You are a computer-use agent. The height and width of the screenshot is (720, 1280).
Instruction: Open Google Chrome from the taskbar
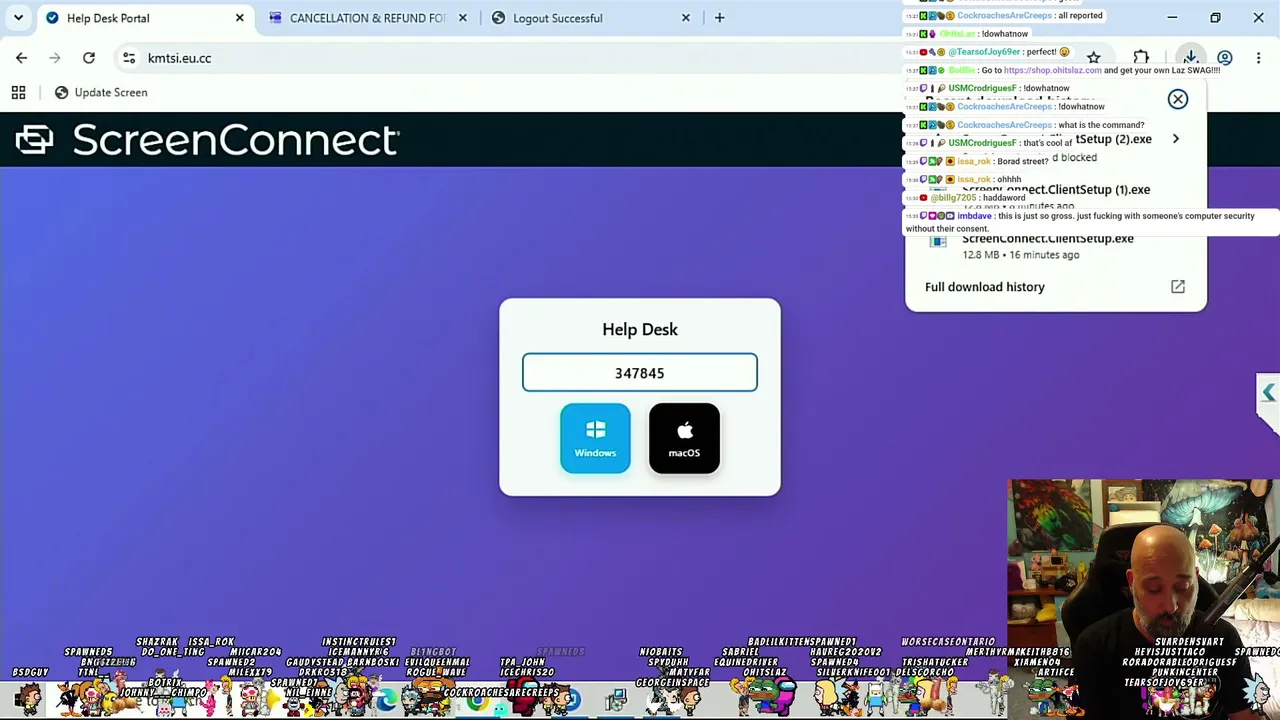tap(478, 700)
